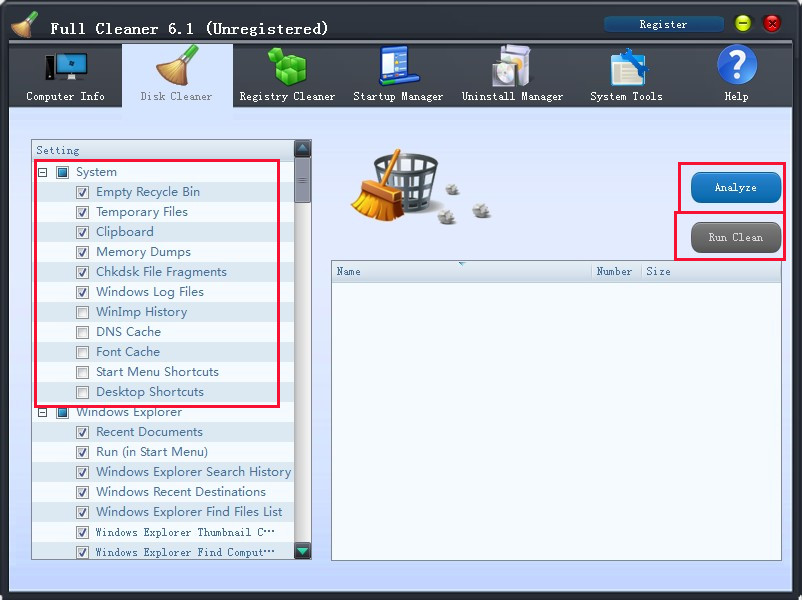Switch to the Uninstall Manager tab label
This screenshot has width=802, height=600.
[512, 96]
